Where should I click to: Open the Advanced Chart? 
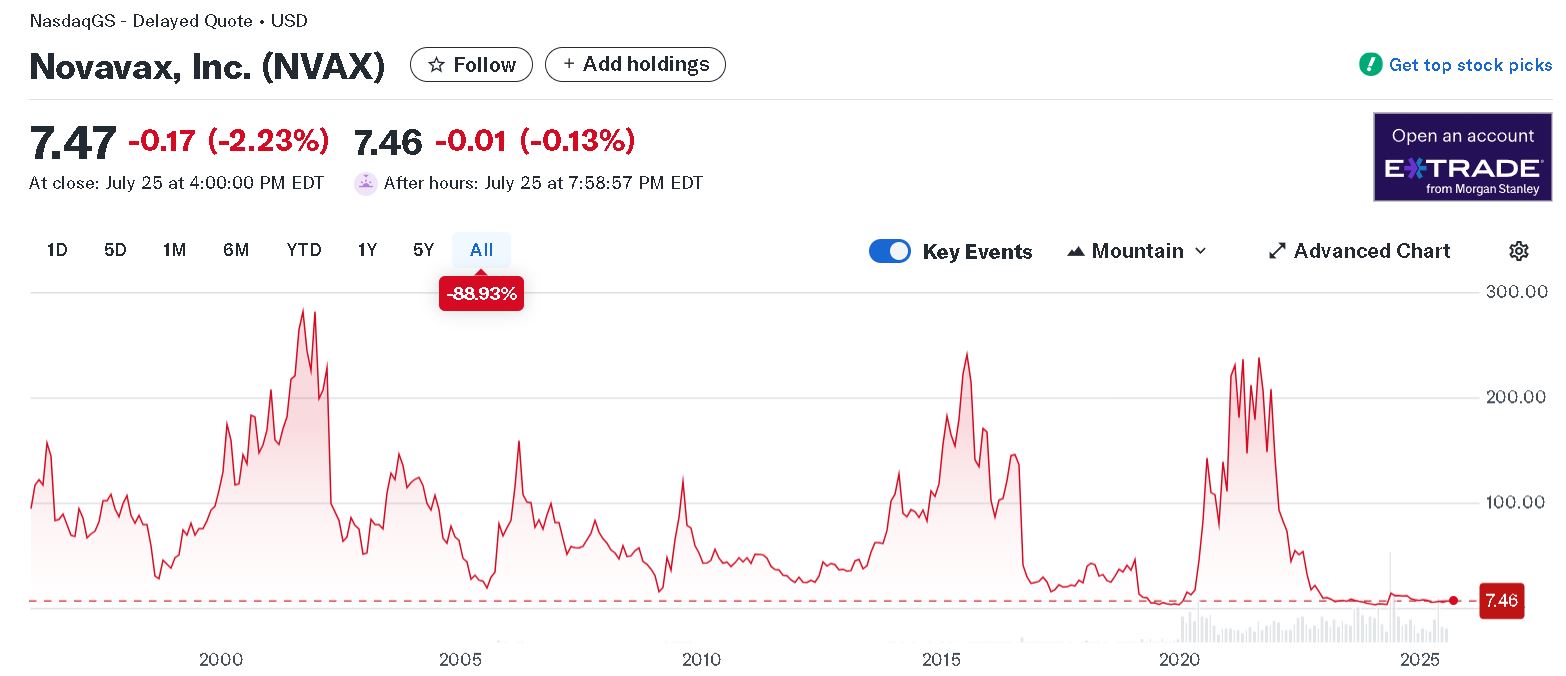(1359, 251)
